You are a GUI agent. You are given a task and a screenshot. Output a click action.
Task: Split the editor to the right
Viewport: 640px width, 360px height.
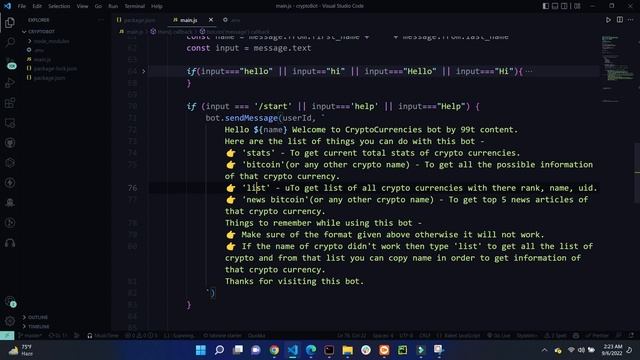(x=620, y=20)
